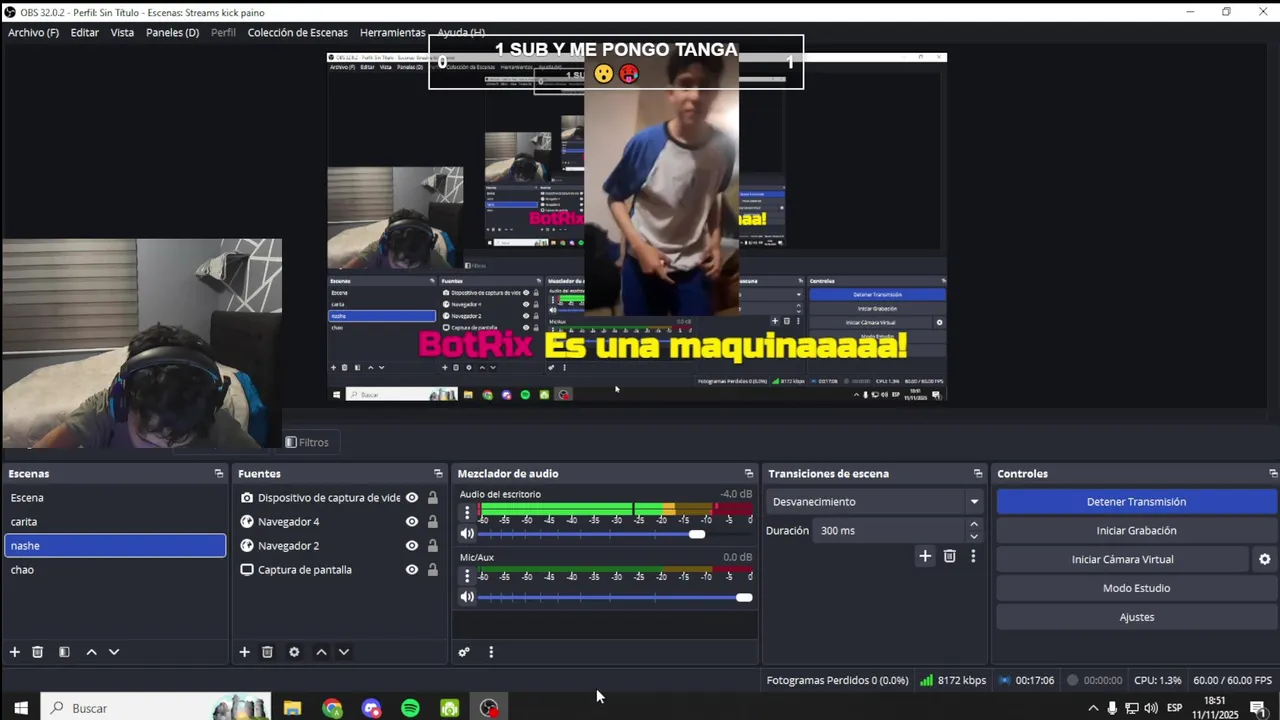Move scene up arrow in Escenas
The image size is (1280, 720).
tap(91, 652)
